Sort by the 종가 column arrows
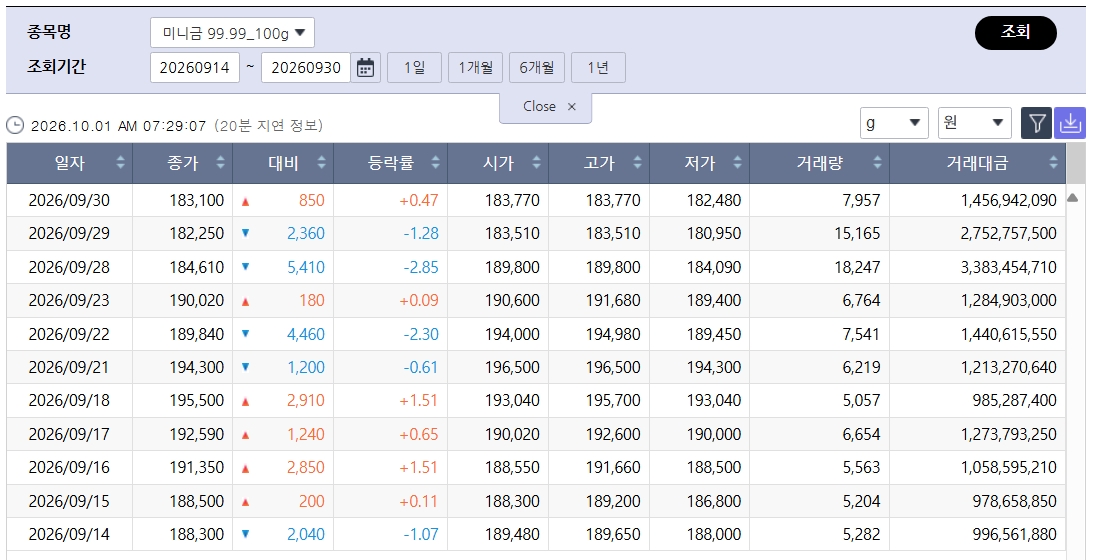Screen dimensions: 1094x560 [220, 162]
